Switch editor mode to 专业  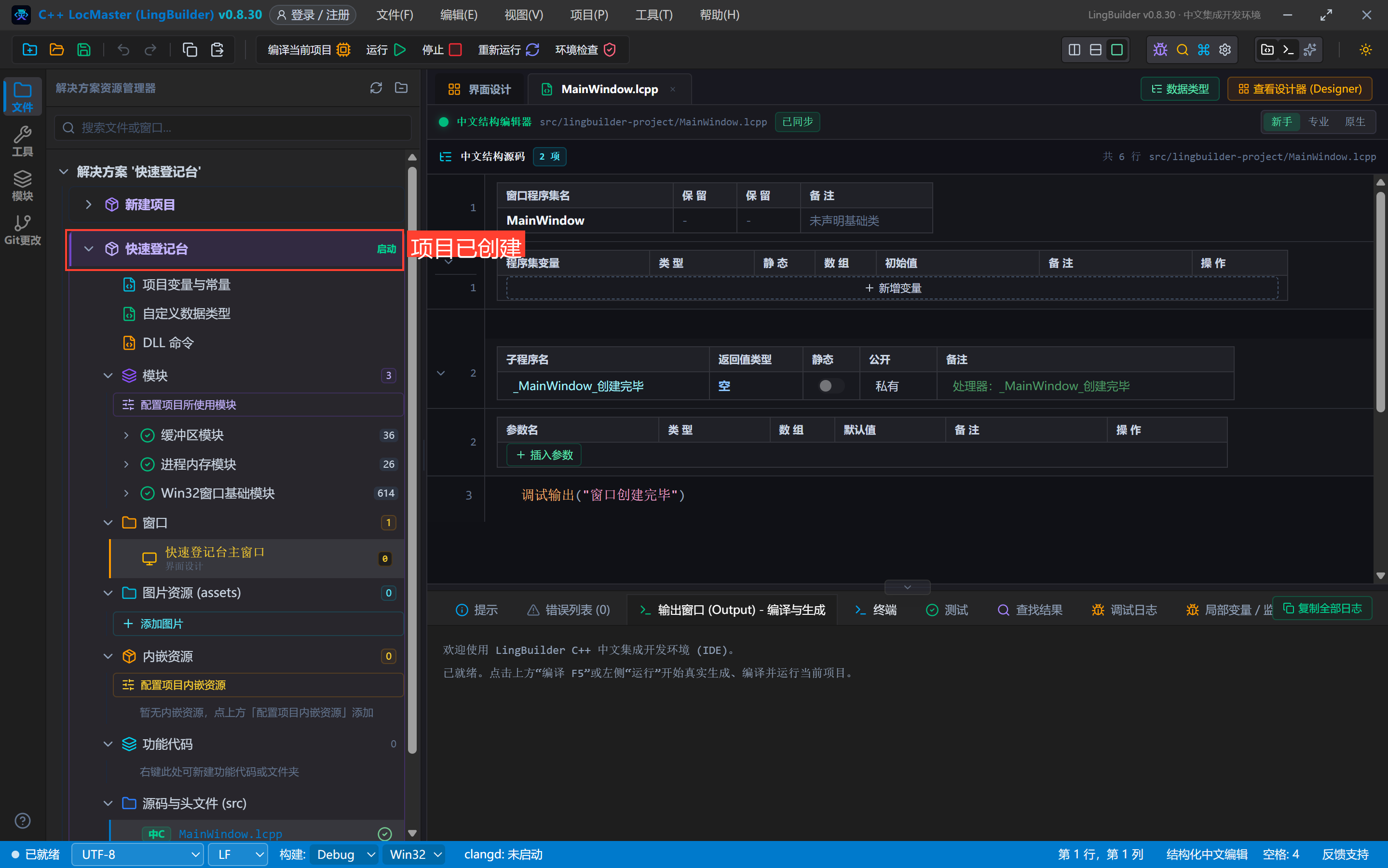(1318, 122)
